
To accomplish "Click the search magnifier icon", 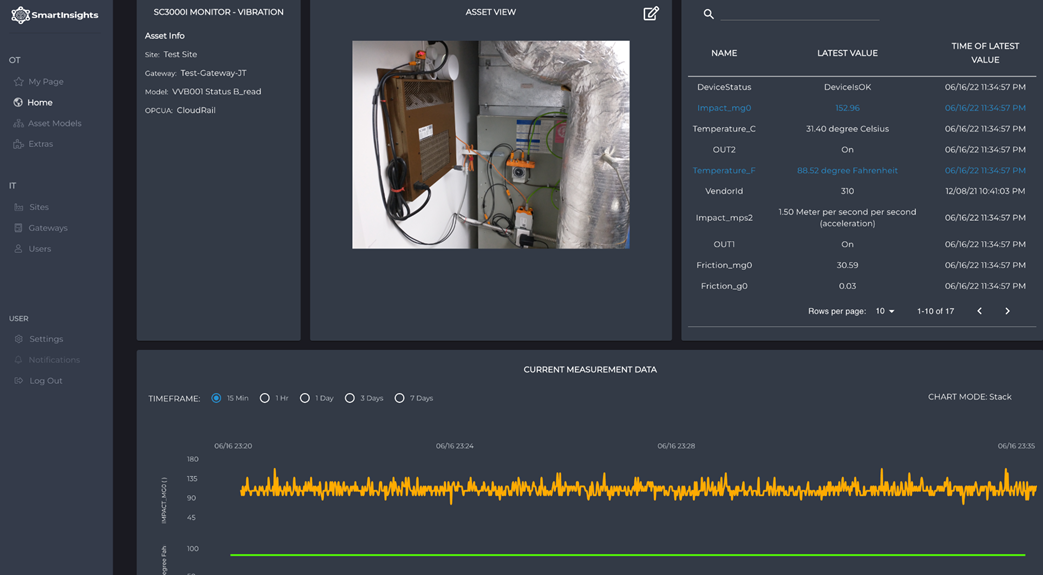I will pos(709,14).
